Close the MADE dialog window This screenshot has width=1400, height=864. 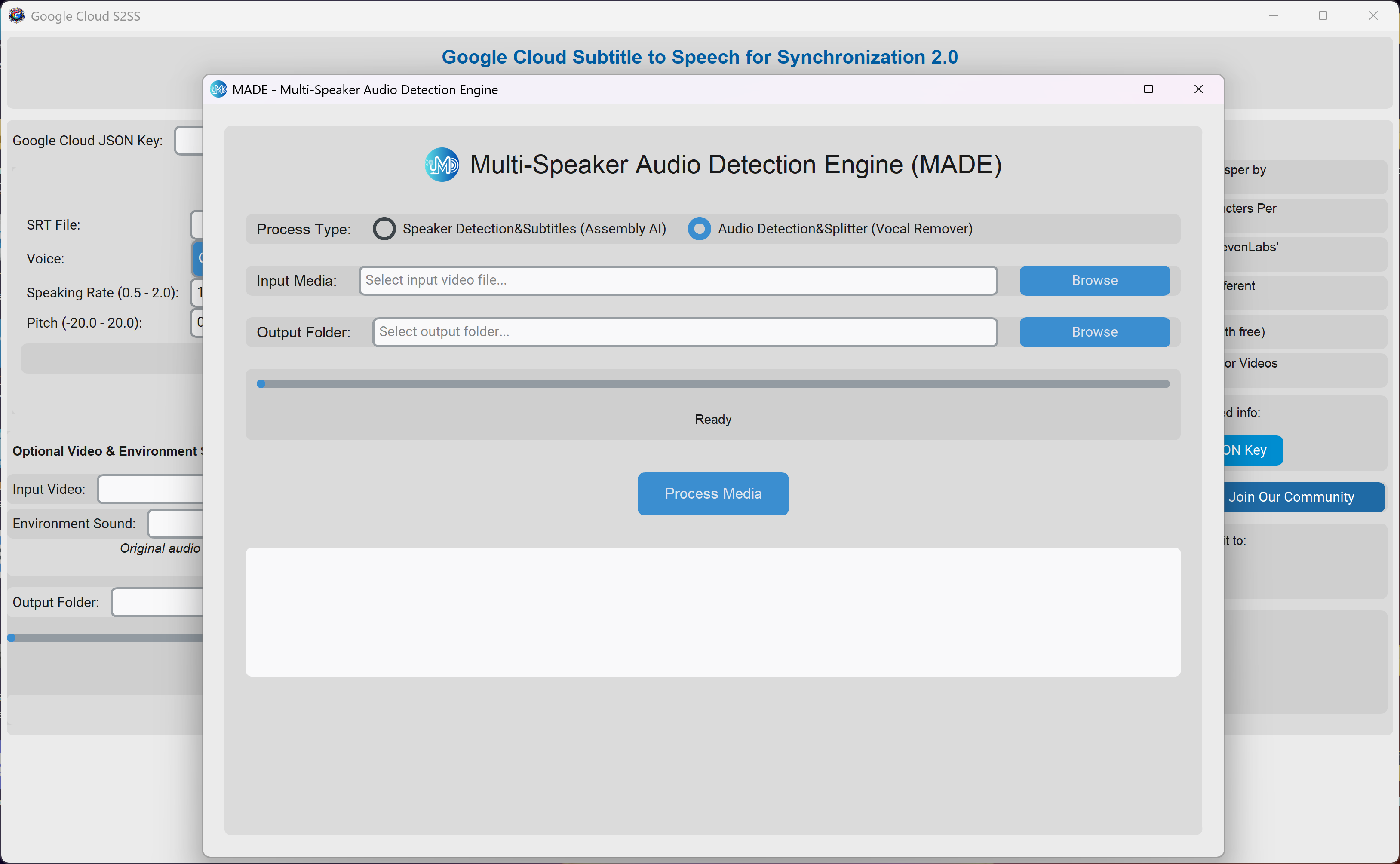(1198, 89)
